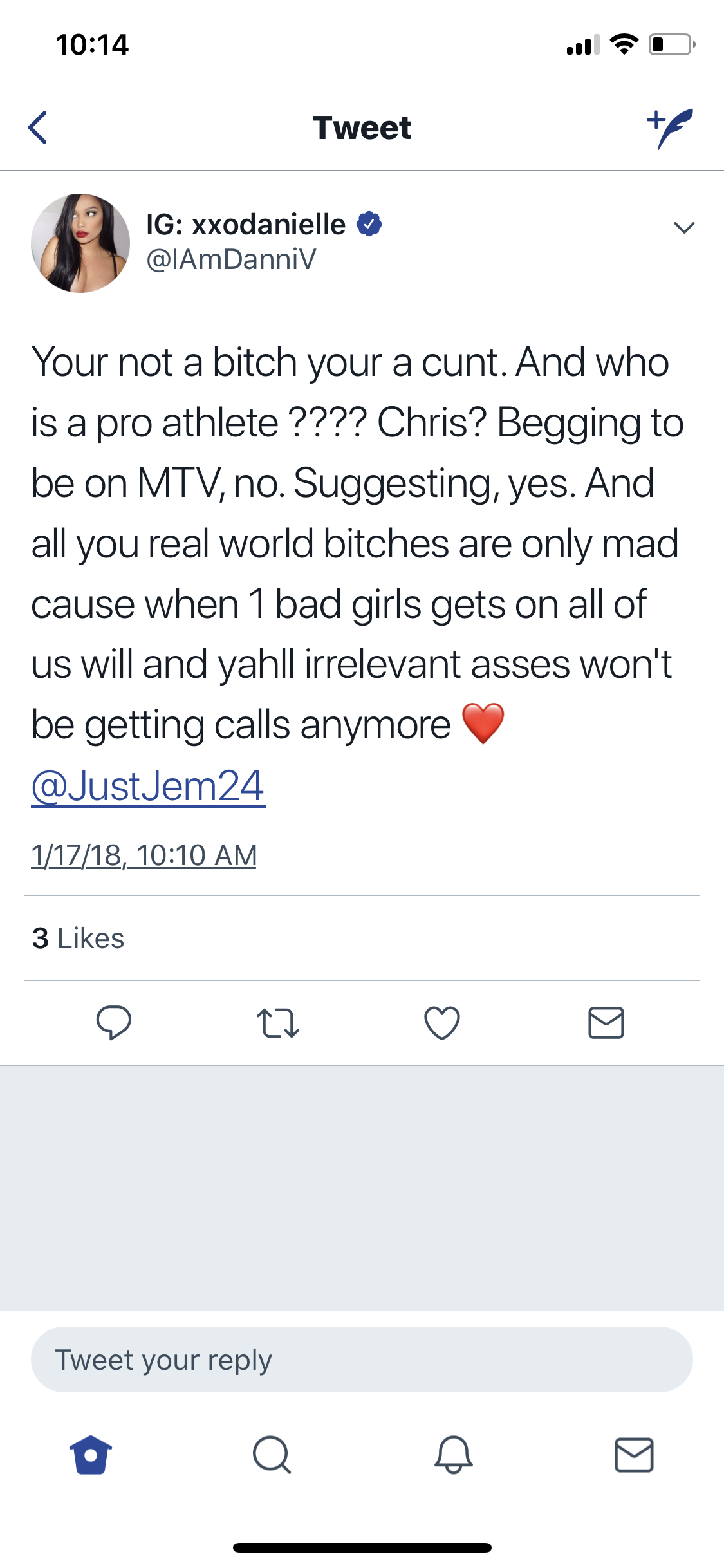Open the Messages tab
Viewport: 724px width, 1568px height.
pos(635,1455)
